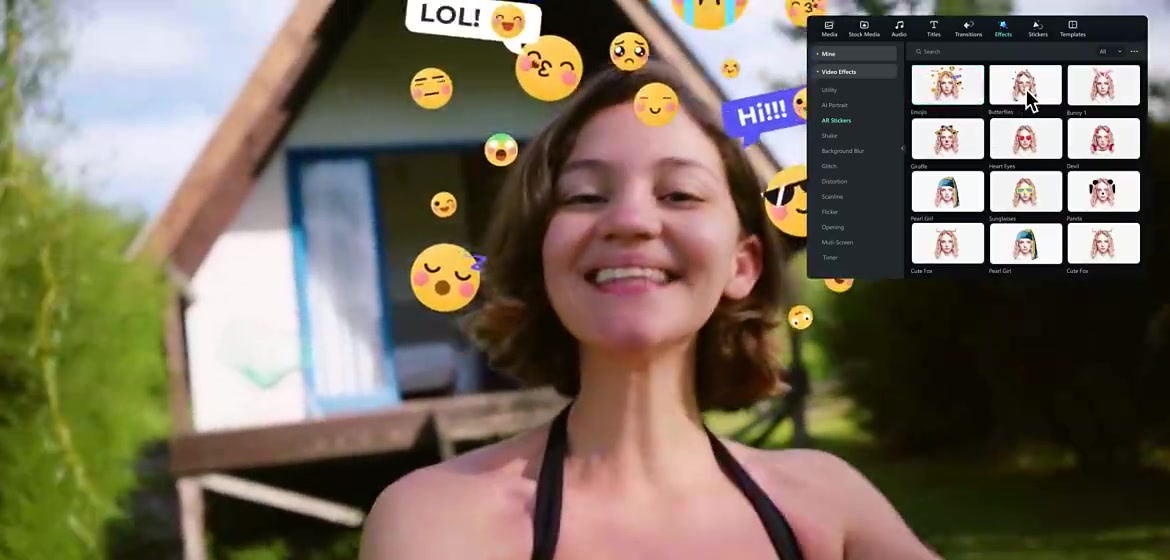
Task: Open the Stickers tab
Action: [x=1038, y=29]
